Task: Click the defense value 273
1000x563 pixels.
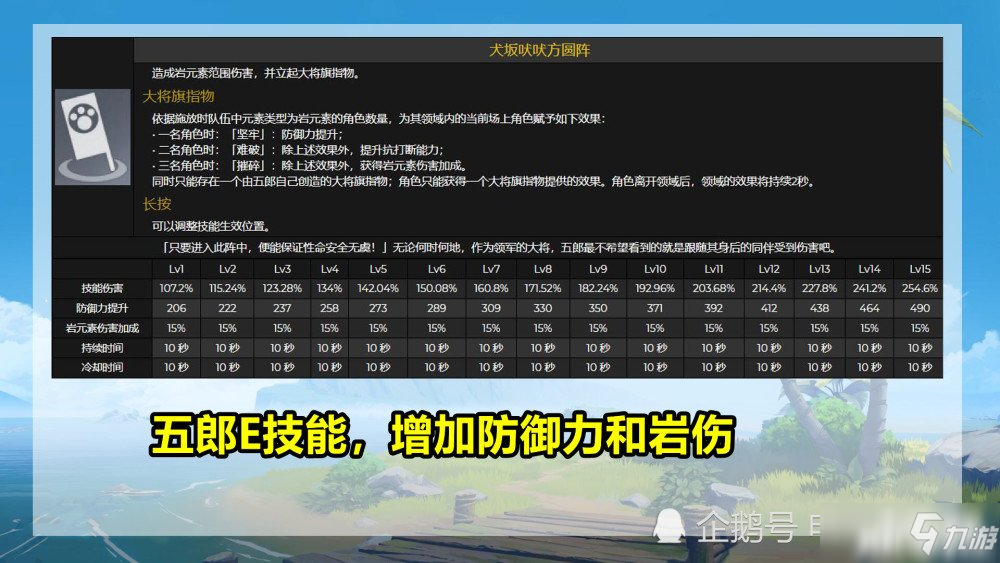Action: [x=378, y=309]
